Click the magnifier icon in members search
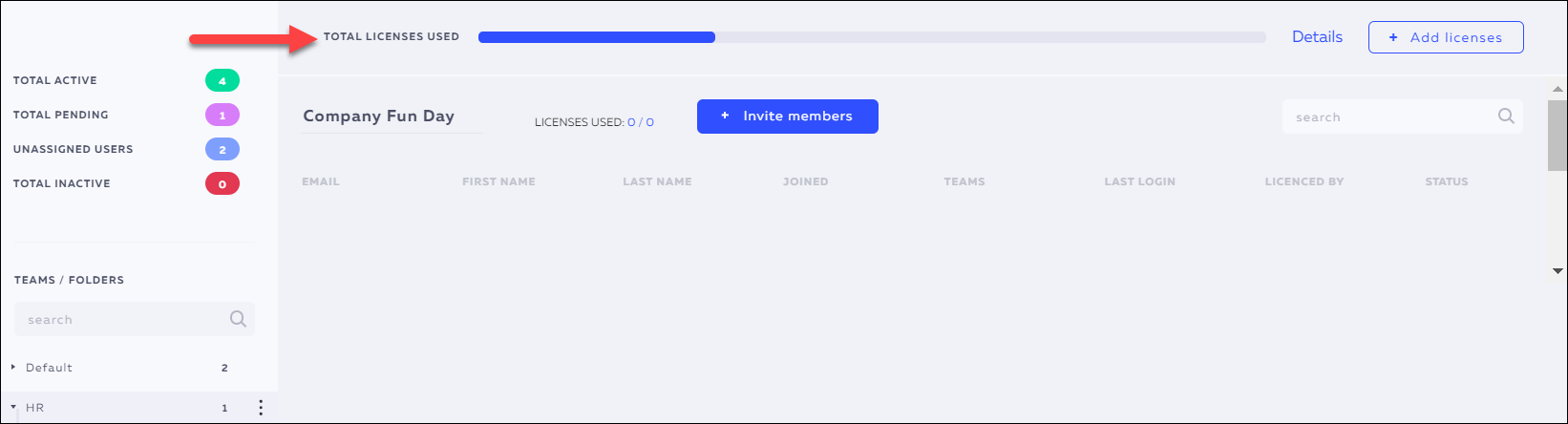The height and width of the screenshot is (424, 1568). (1506, 117)
